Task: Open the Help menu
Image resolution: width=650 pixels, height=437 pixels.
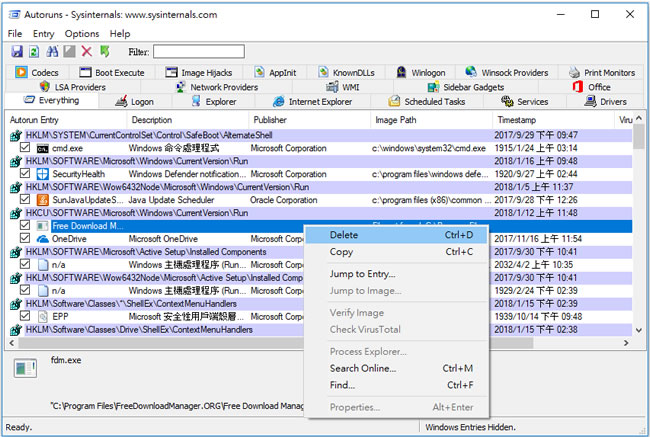Action: coord(120,34)
